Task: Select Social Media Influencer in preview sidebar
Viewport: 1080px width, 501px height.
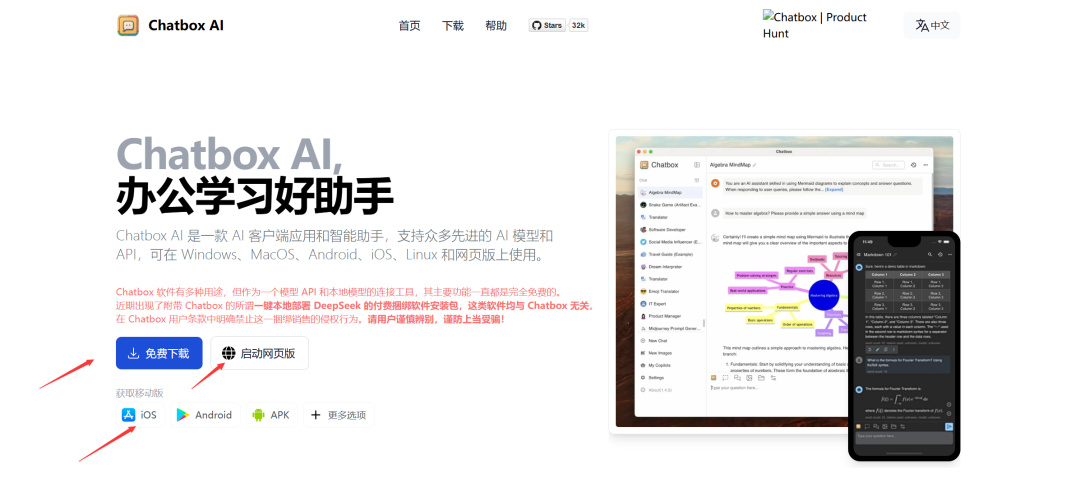Action: point(670,242)
